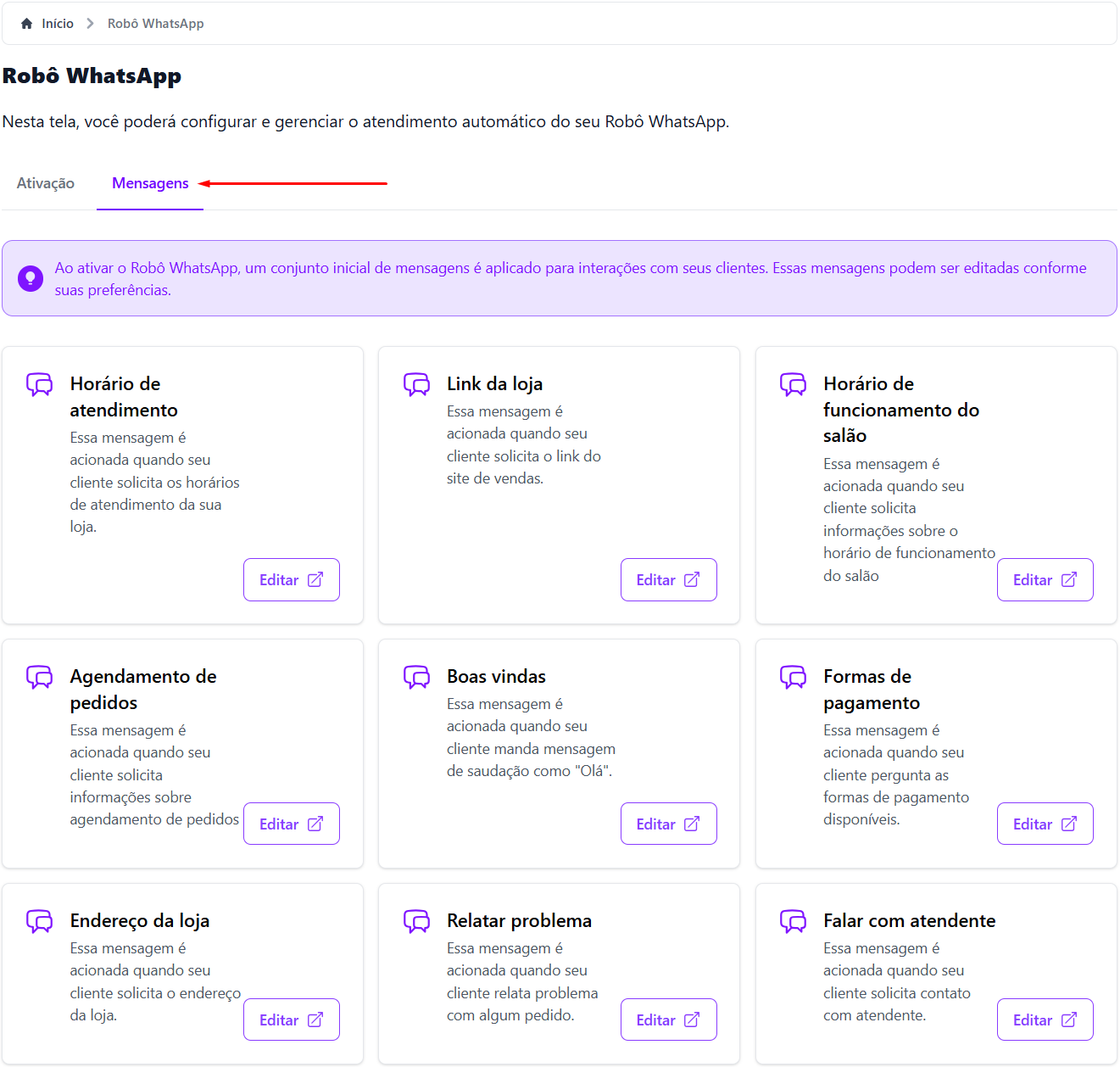Click chat icon beside Horário de atendimento
This screenshot has height=1067, width=1120.
(x=39, y=384)
